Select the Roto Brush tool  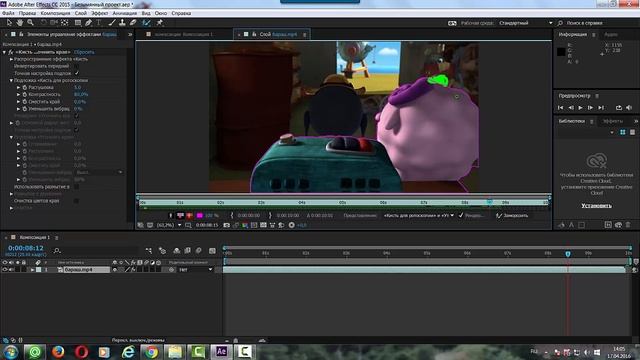(x=146, y=23)
